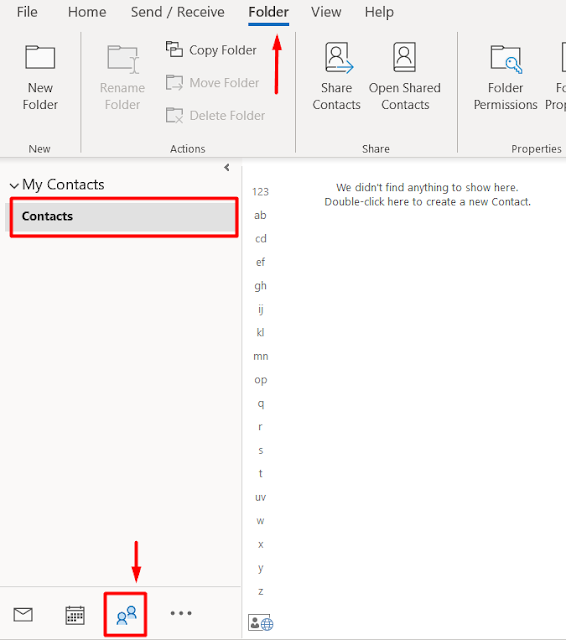Jump to r in contact index
566x640 pixels.
coord(260,427)
